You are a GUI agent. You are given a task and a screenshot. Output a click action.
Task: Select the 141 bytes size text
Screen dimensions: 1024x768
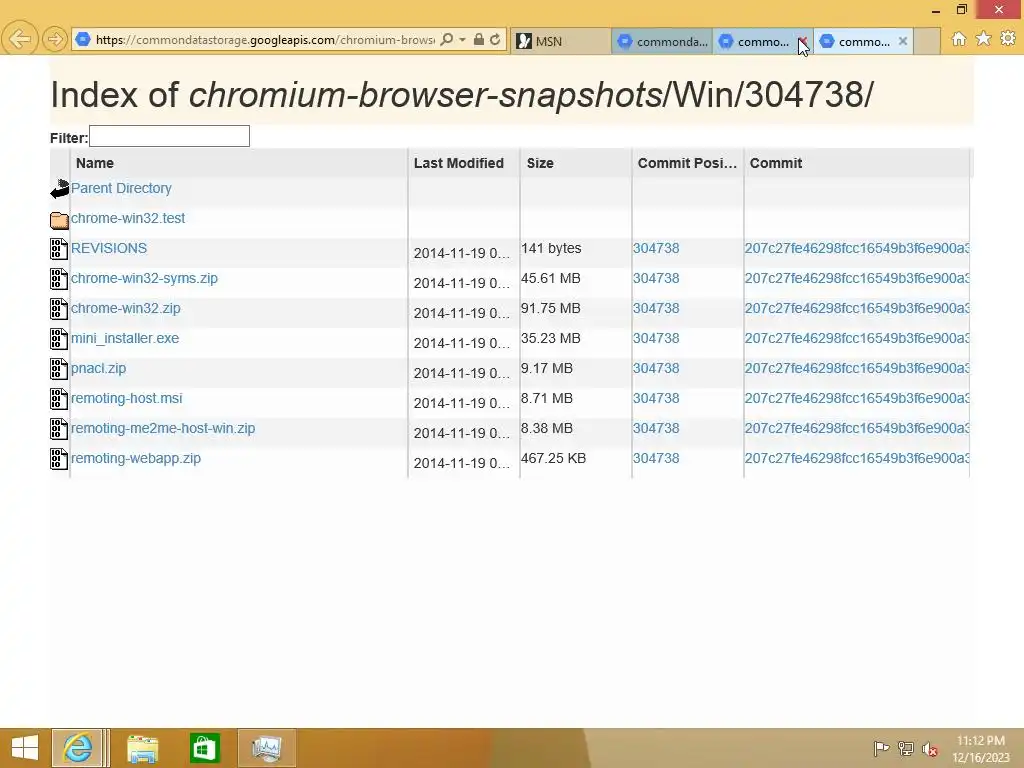pyautogui.click(x=551, y=248)
